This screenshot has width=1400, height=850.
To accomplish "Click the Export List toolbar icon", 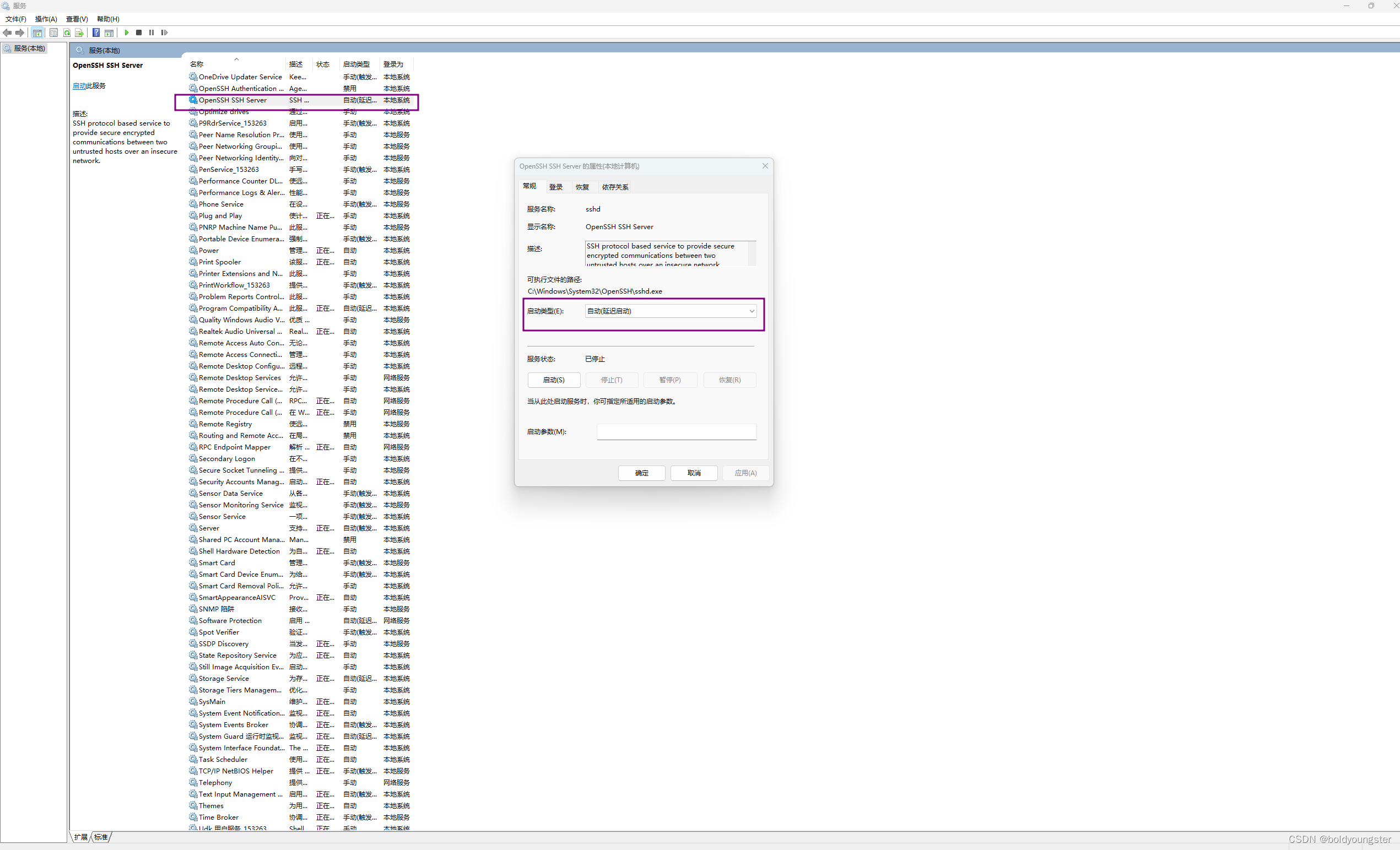I will [x=79, y=33].
